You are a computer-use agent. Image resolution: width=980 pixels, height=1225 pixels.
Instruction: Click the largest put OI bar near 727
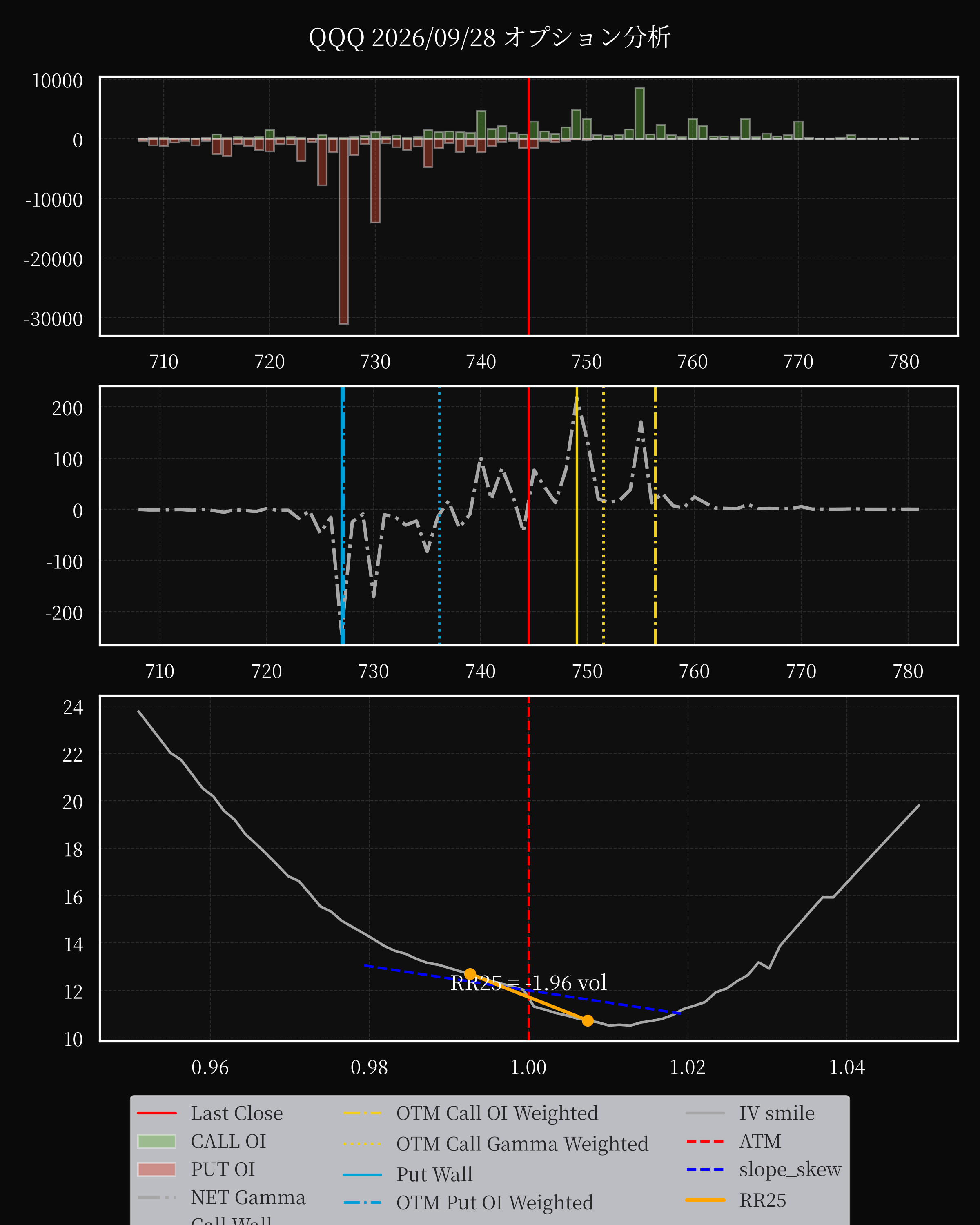click(x=343, y=231)
